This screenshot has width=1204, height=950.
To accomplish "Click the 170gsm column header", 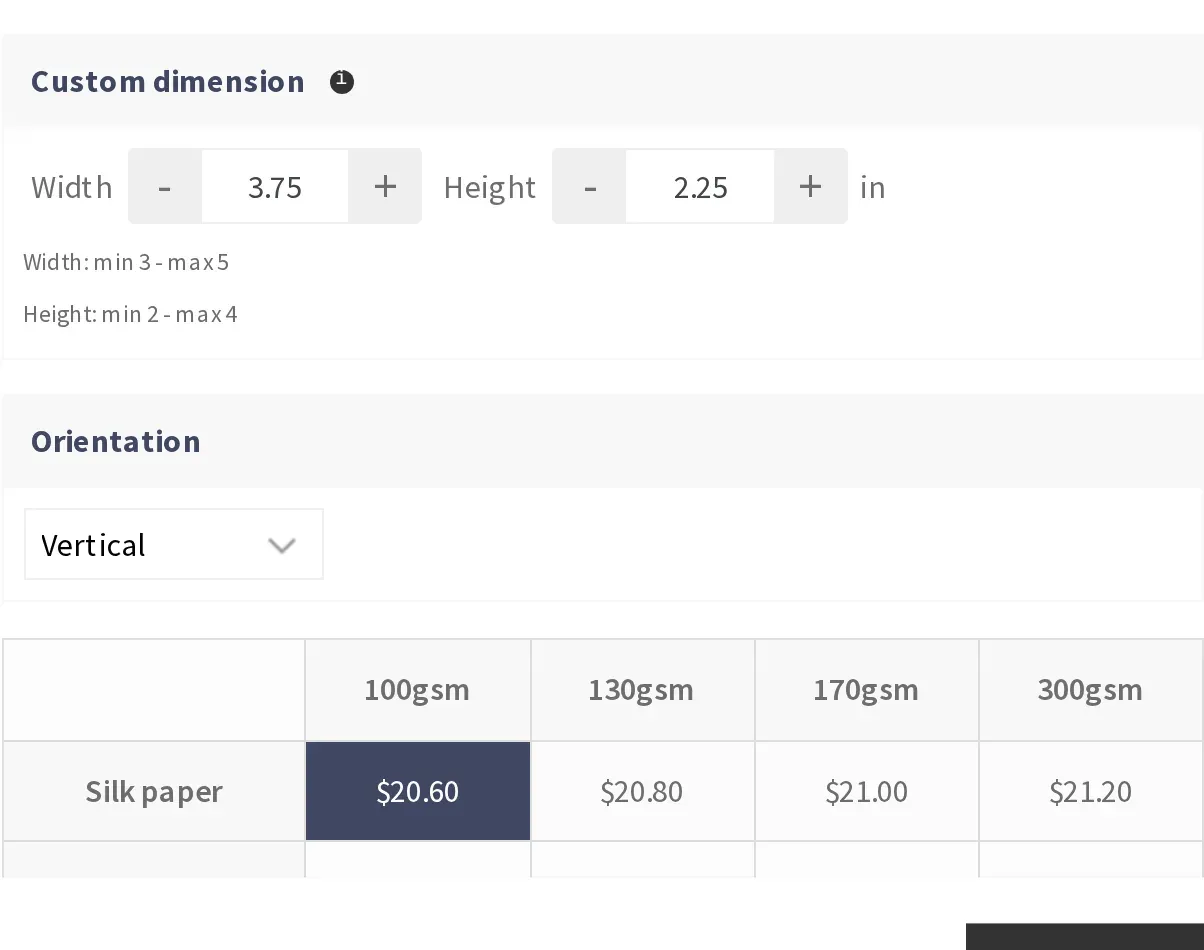I will point(866,690).
